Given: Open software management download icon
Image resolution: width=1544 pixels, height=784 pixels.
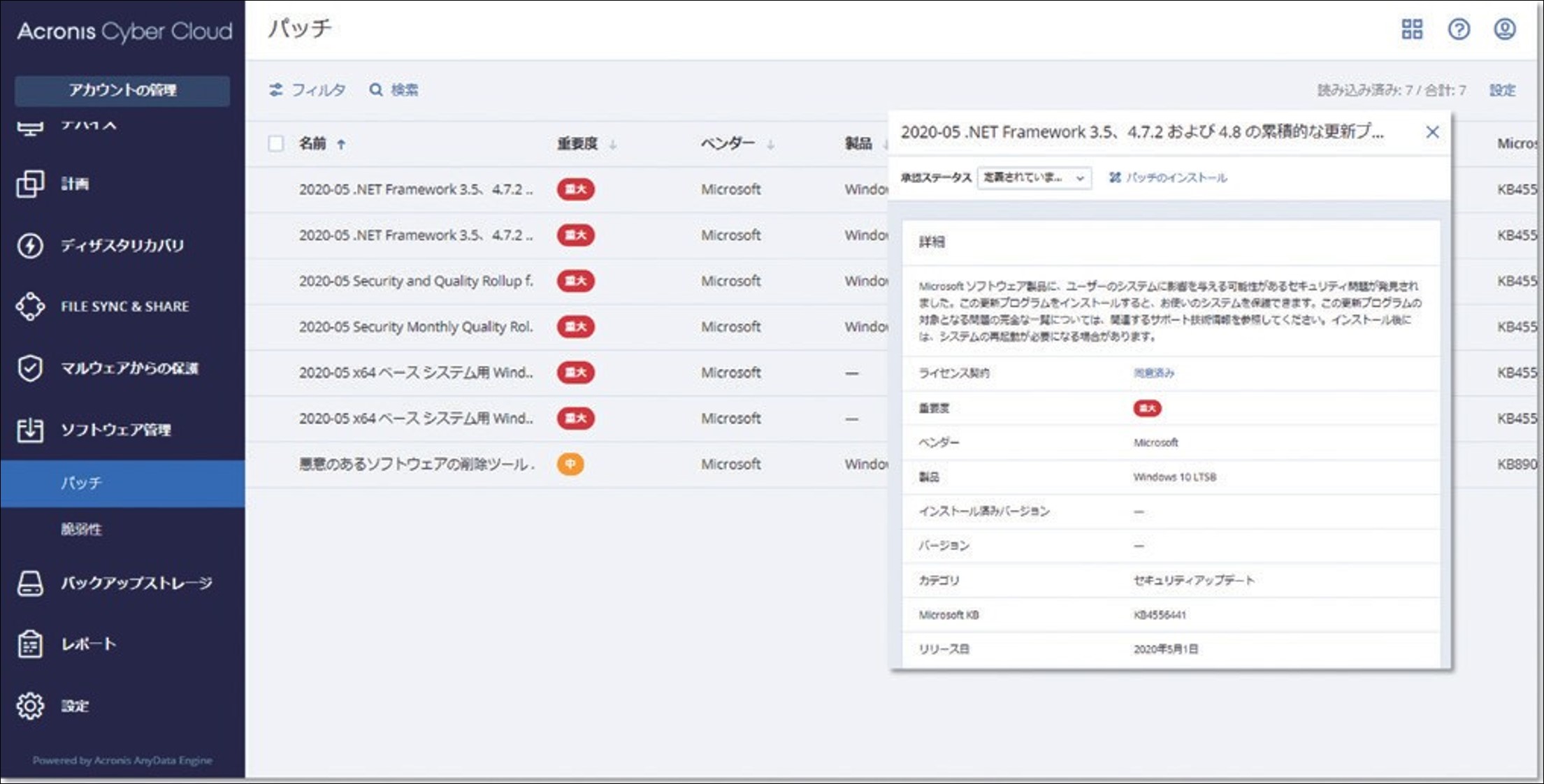Looking at the screenshot, I should 30,429.
